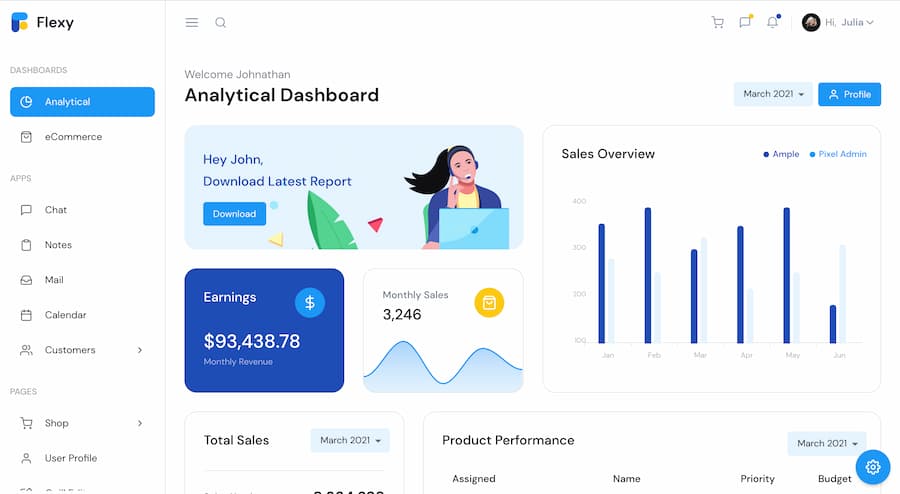Image resolution: width=900 pixels, height=494 pixels.
Task: Open the shopping cart icon in header
Action: 717,23
